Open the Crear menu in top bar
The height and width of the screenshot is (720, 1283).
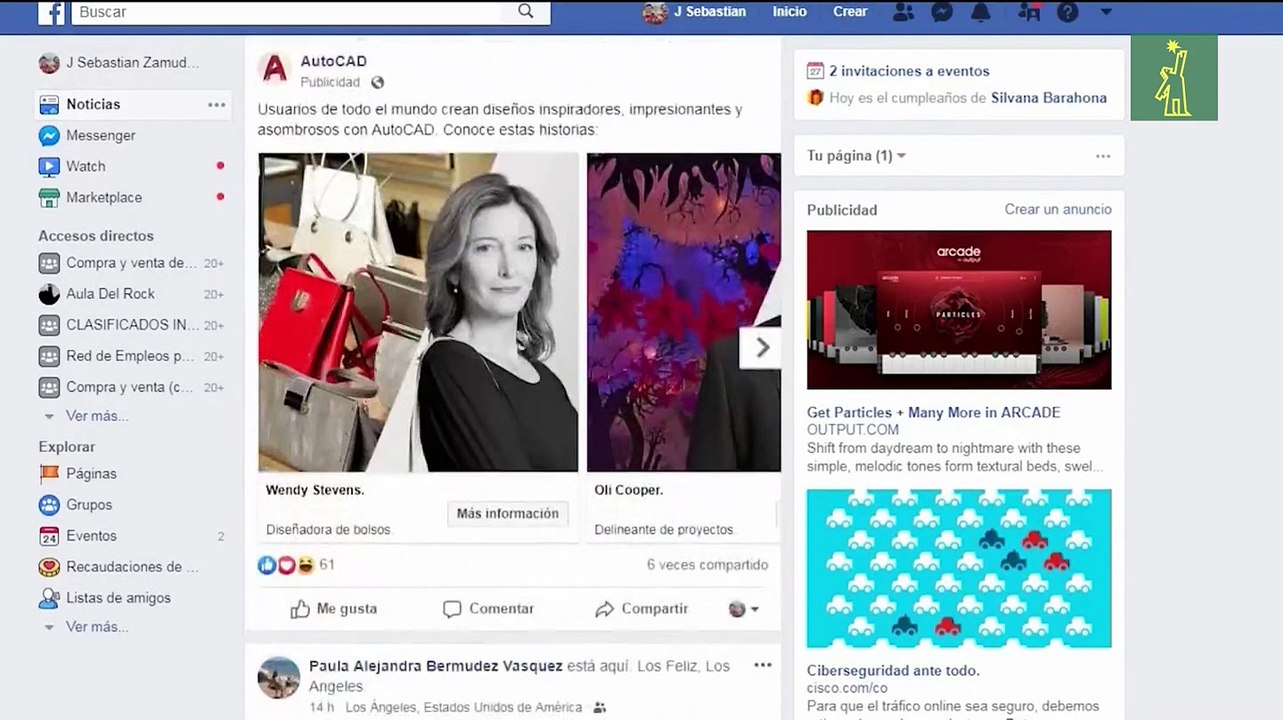pos(850,12)
